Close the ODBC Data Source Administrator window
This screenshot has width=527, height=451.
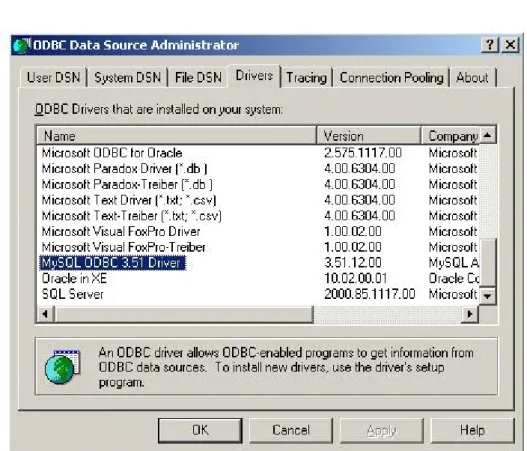point(510,45)
